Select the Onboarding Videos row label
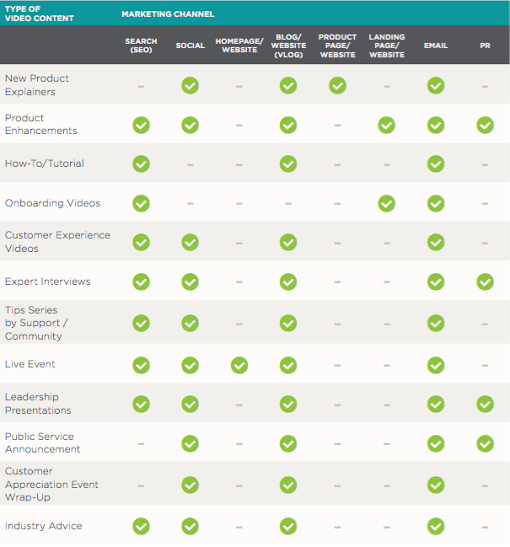The width and height of the screenshot is (510, 547). point(53,203)
